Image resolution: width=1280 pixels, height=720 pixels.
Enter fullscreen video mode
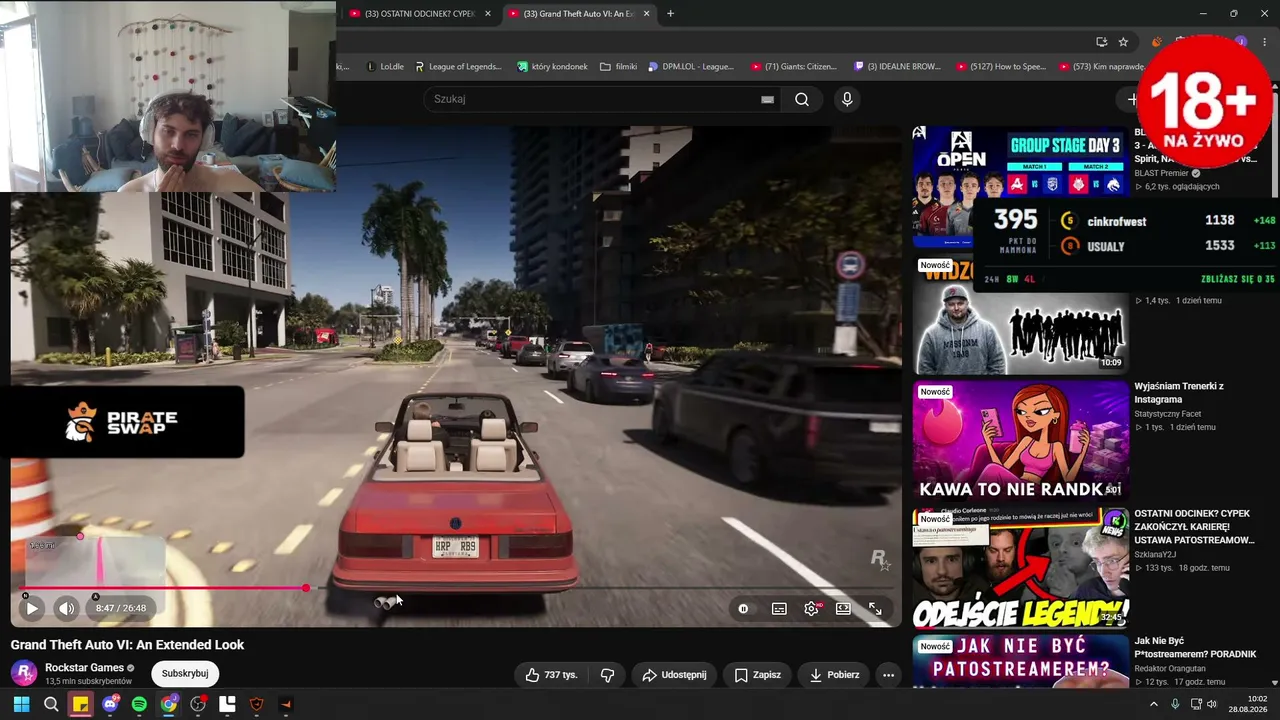(875, 608)
